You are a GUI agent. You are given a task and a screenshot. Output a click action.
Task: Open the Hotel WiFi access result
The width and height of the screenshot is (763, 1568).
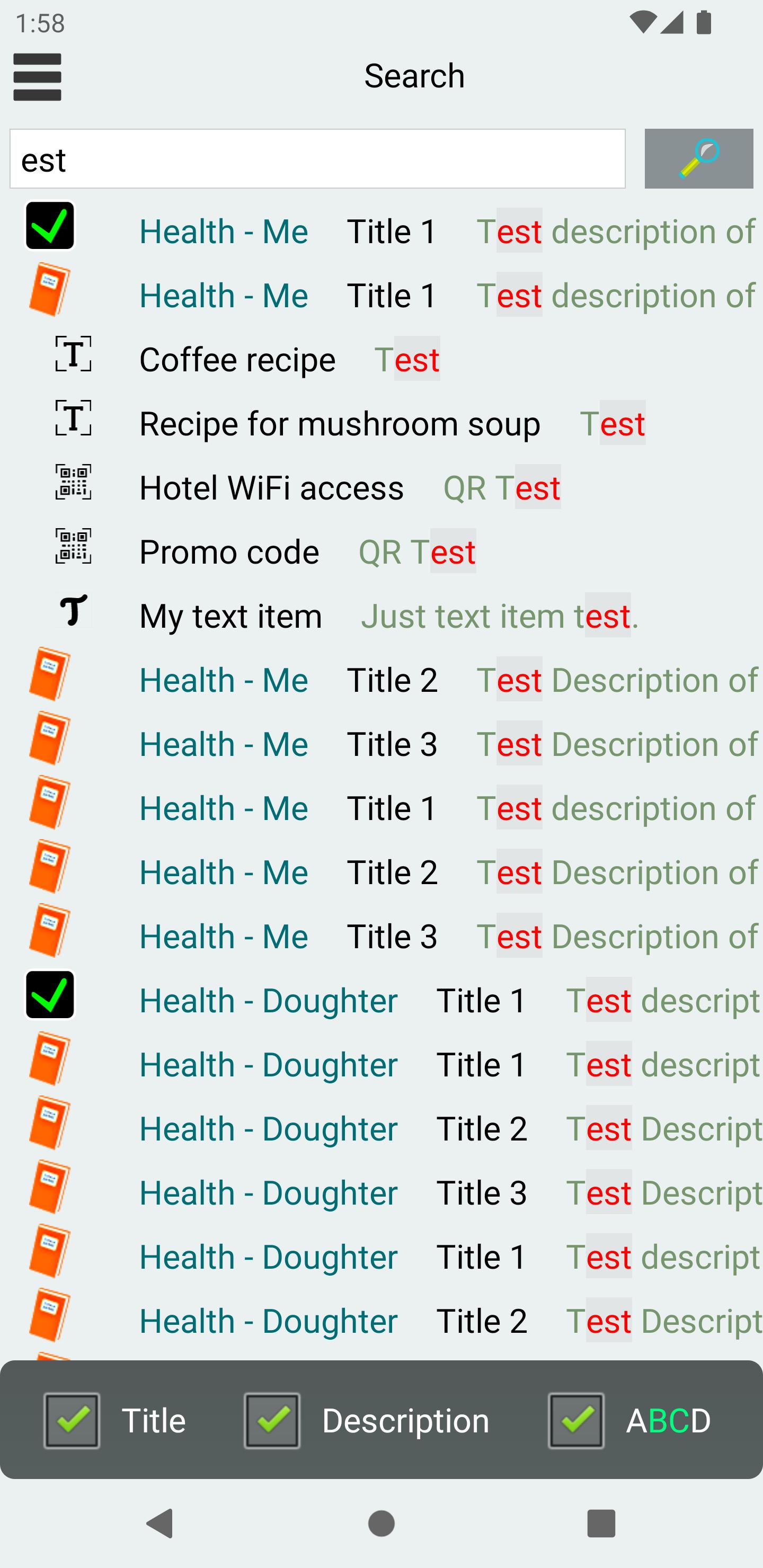381,487
